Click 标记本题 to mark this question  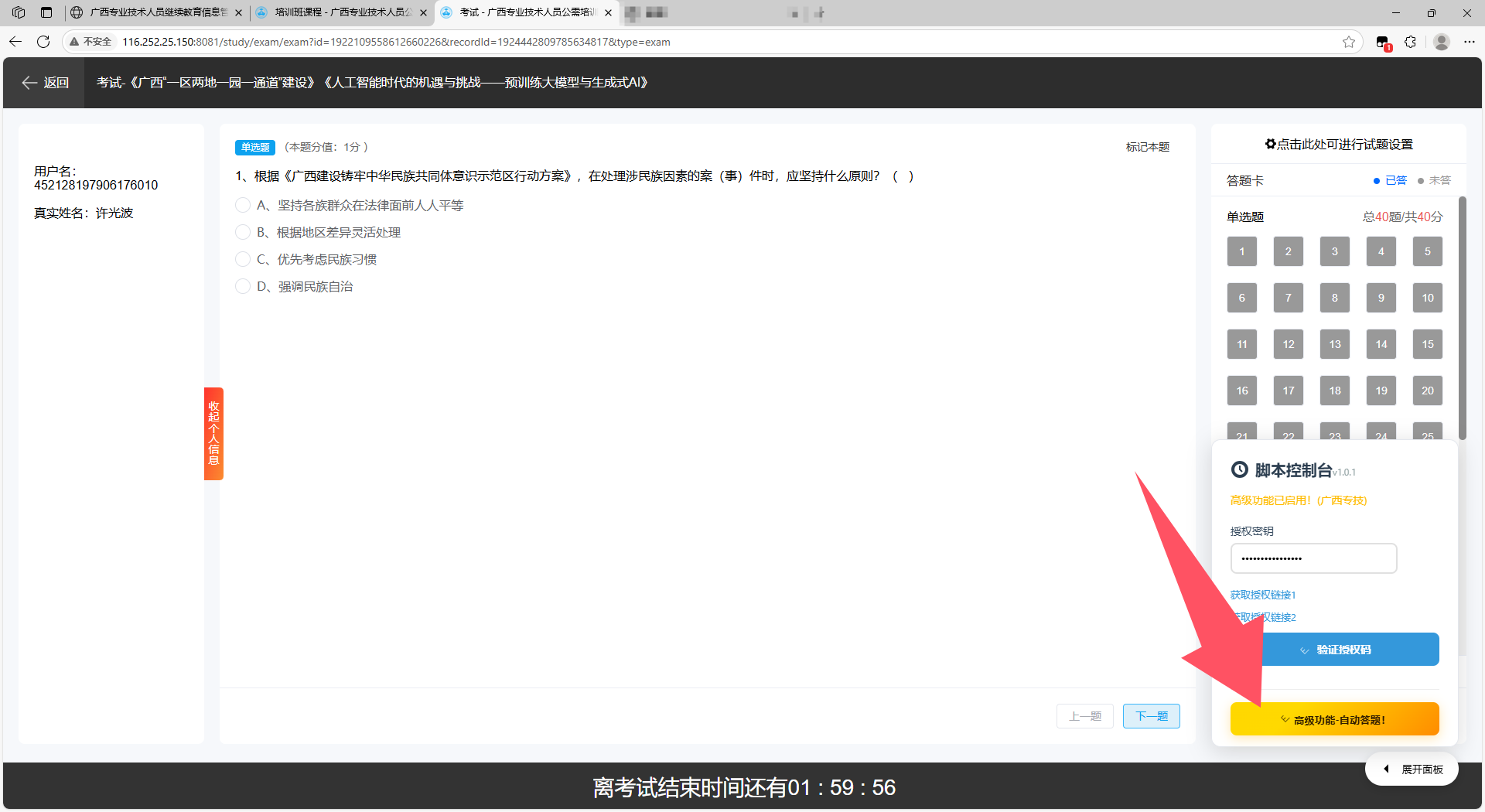click(1148, 147)
